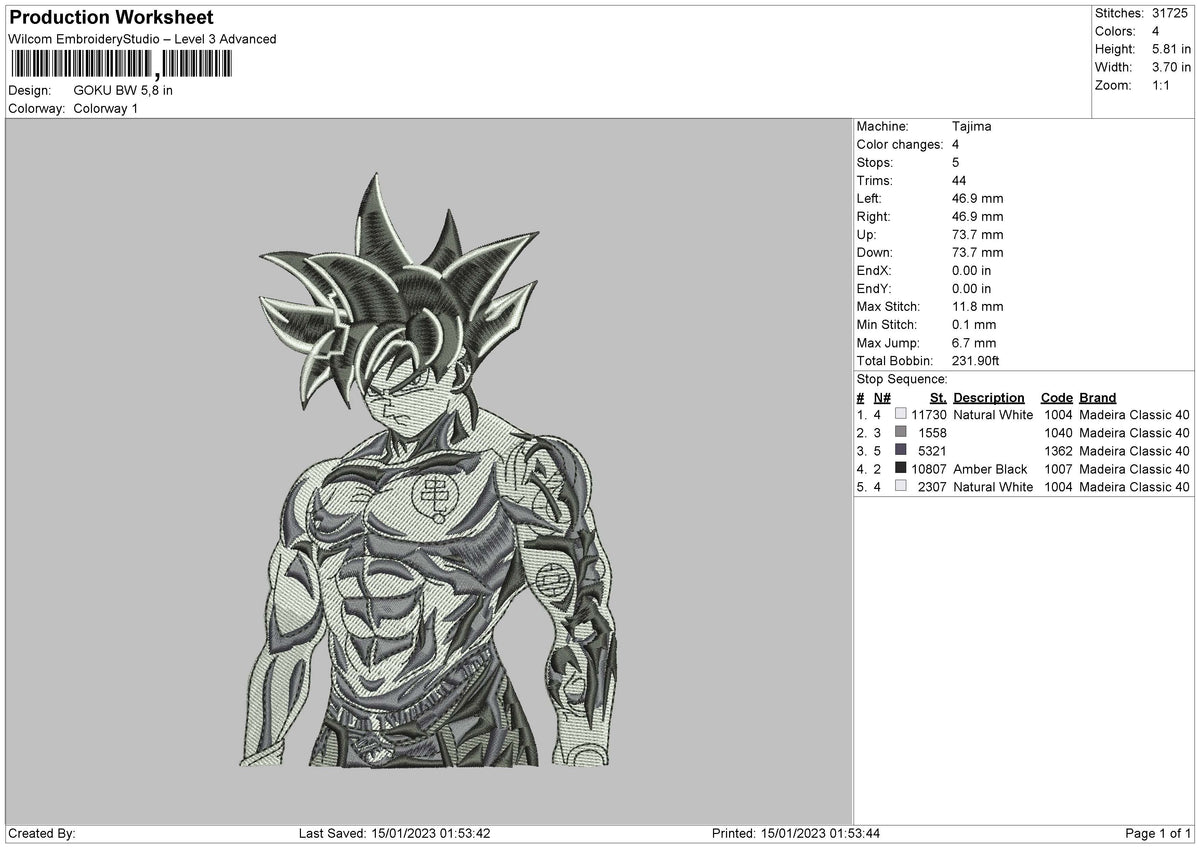Click the dark gray swatch for code 1362
The image size is (1200, 848).
click(x=901, y=450)
